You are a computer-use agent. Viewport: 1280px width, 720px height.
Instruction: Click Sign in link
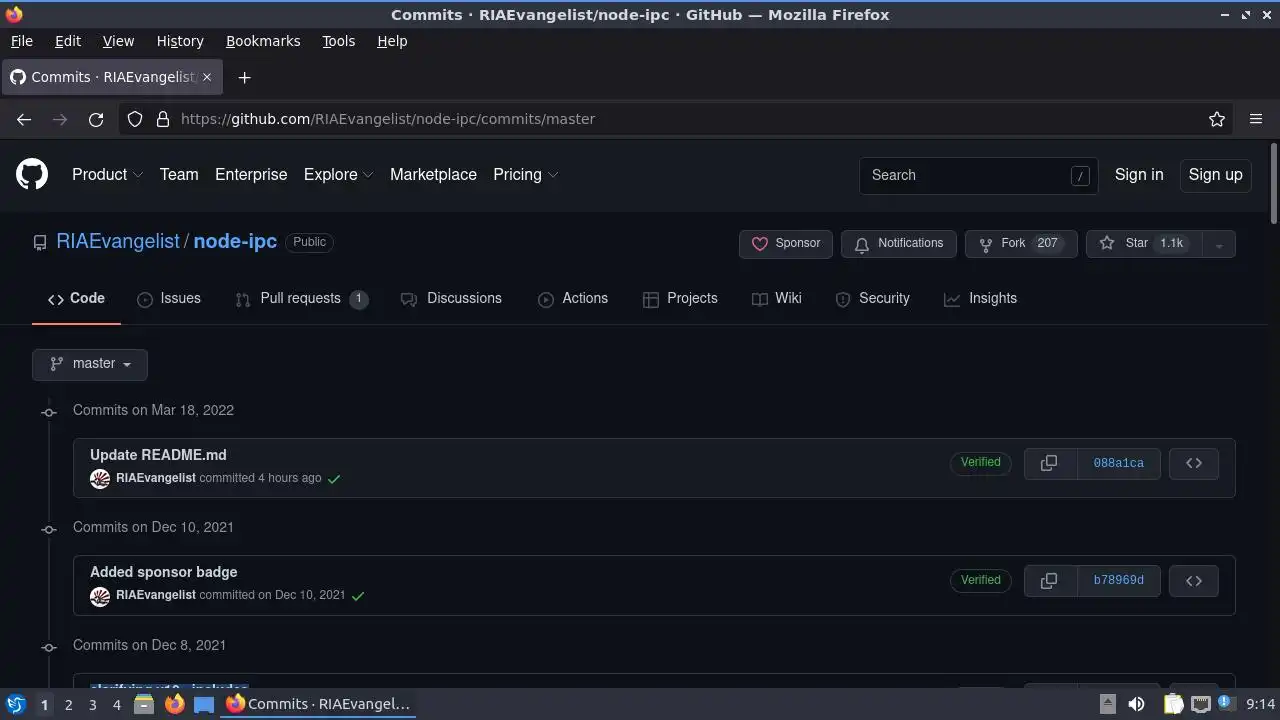(1139, 174)
